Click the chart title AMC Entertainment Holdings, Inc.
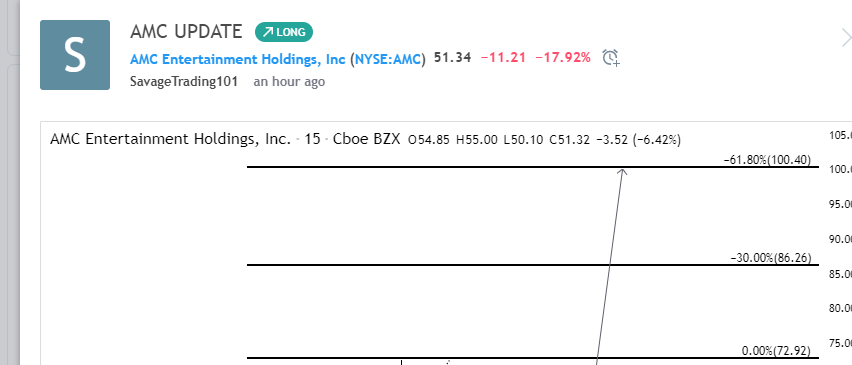 (x=171, y=140)
